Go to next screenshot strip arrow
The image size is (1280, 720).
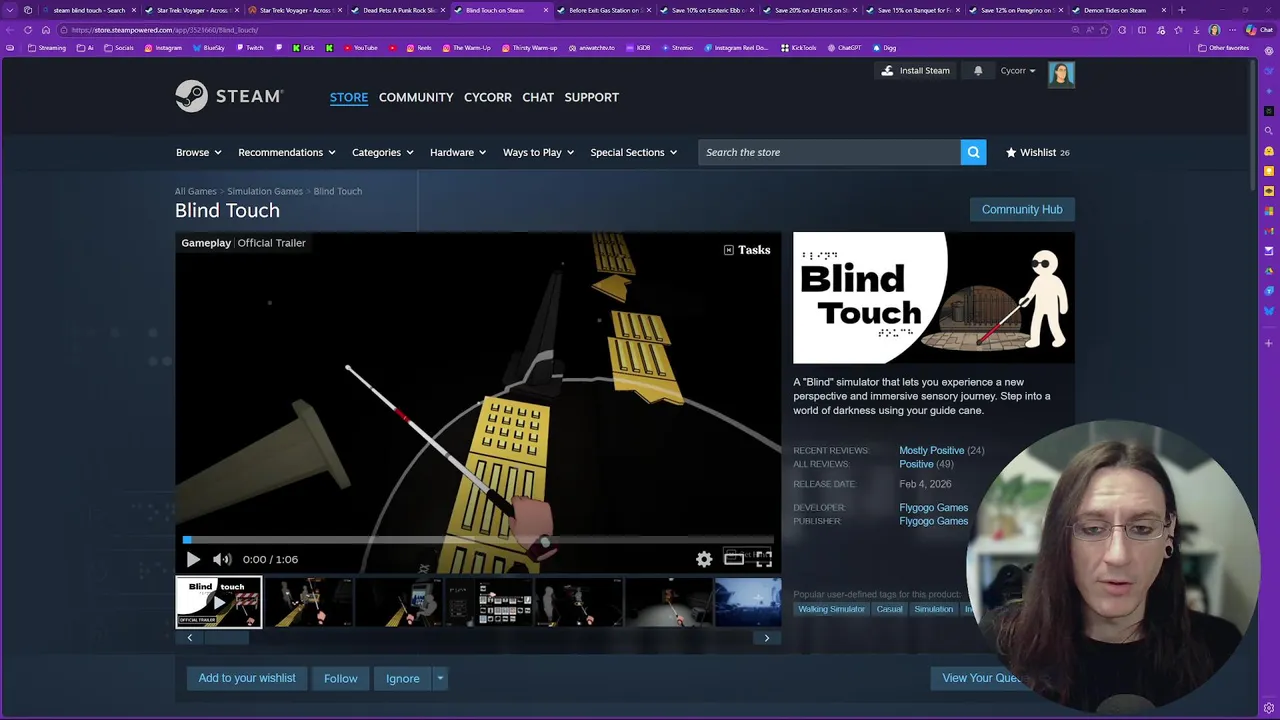[x=767, y=638]
